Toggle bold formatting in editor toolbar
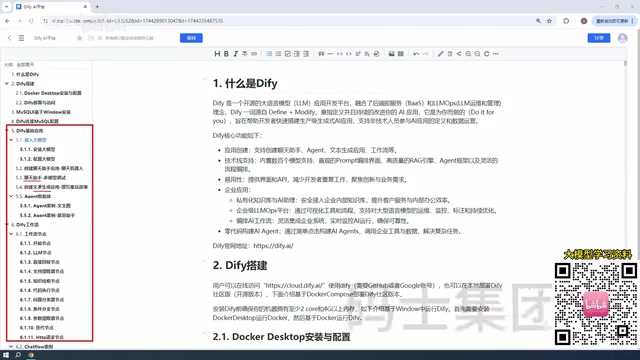 pyautogui.click(x=226, y=54)
